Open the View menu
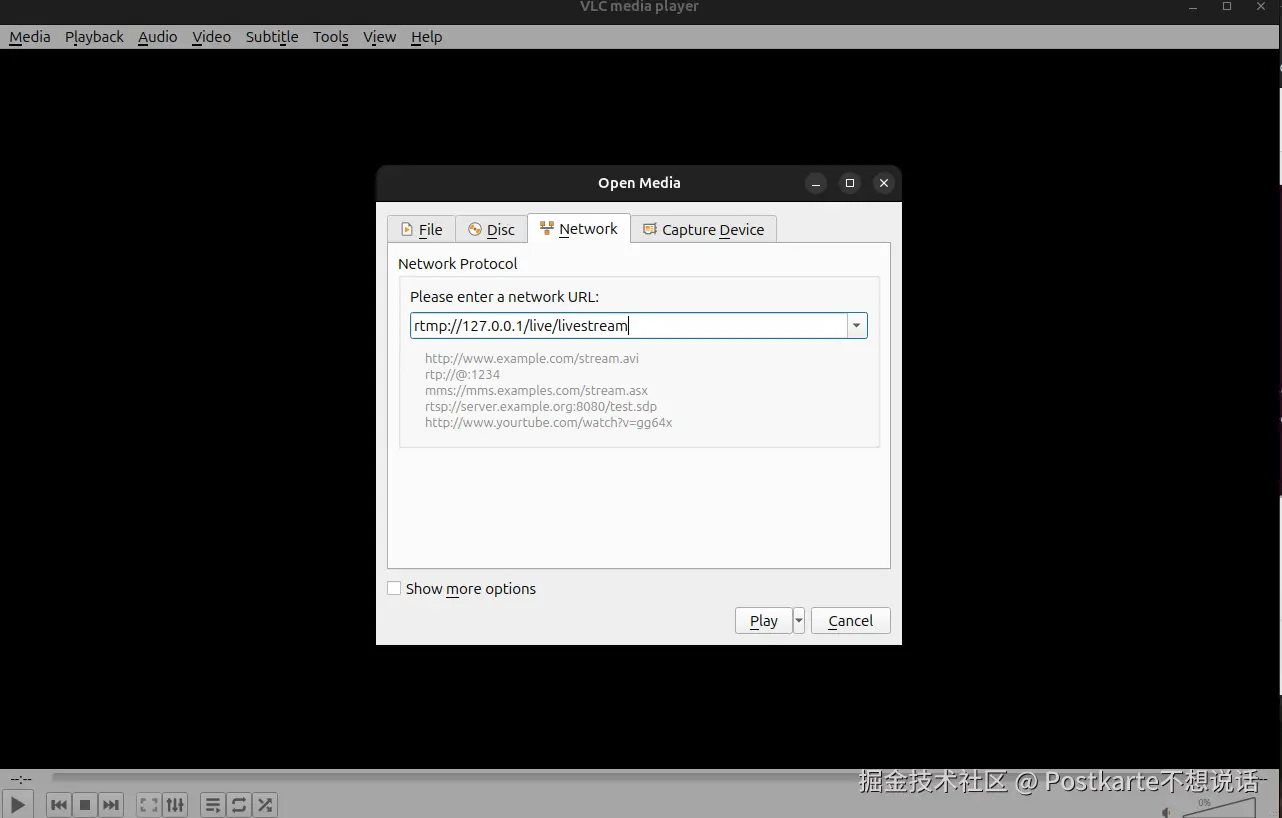Image resolution: width=1282 pixels, height=818 pixels. click(379, 37)
